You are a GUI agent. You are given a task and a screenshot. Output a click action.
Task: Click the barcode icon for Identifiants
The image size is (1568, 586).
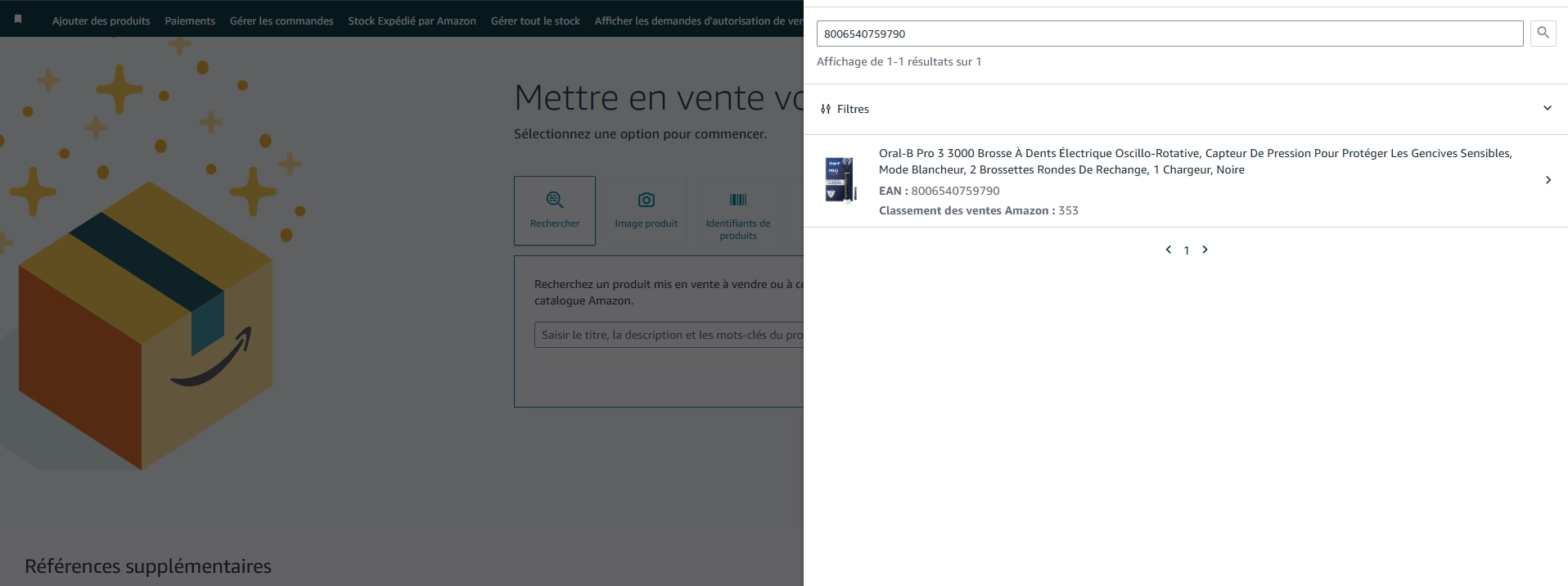pos(738,200)
